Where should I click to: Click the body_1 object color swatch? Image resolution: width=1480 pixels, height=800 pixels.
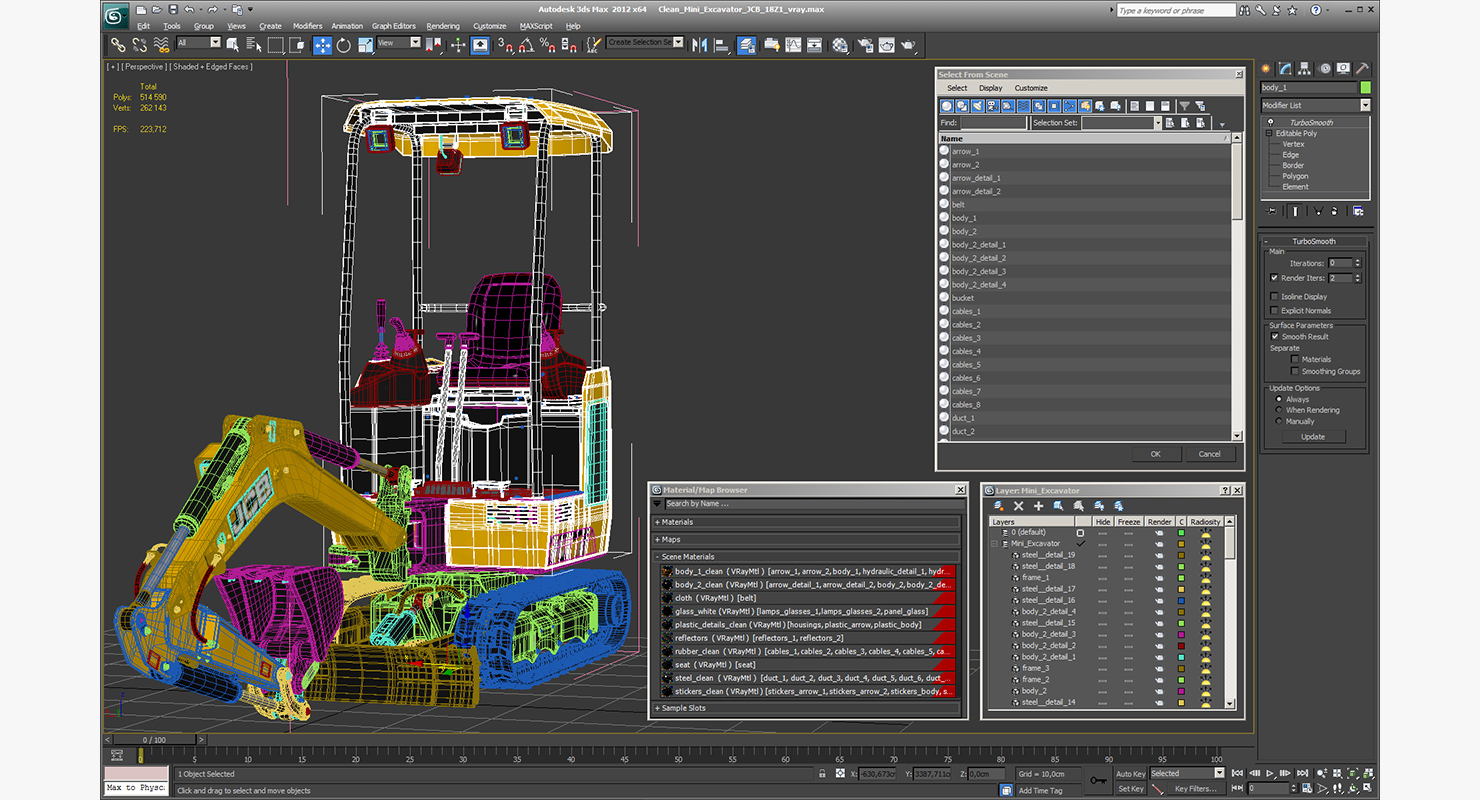(1365, 88)
